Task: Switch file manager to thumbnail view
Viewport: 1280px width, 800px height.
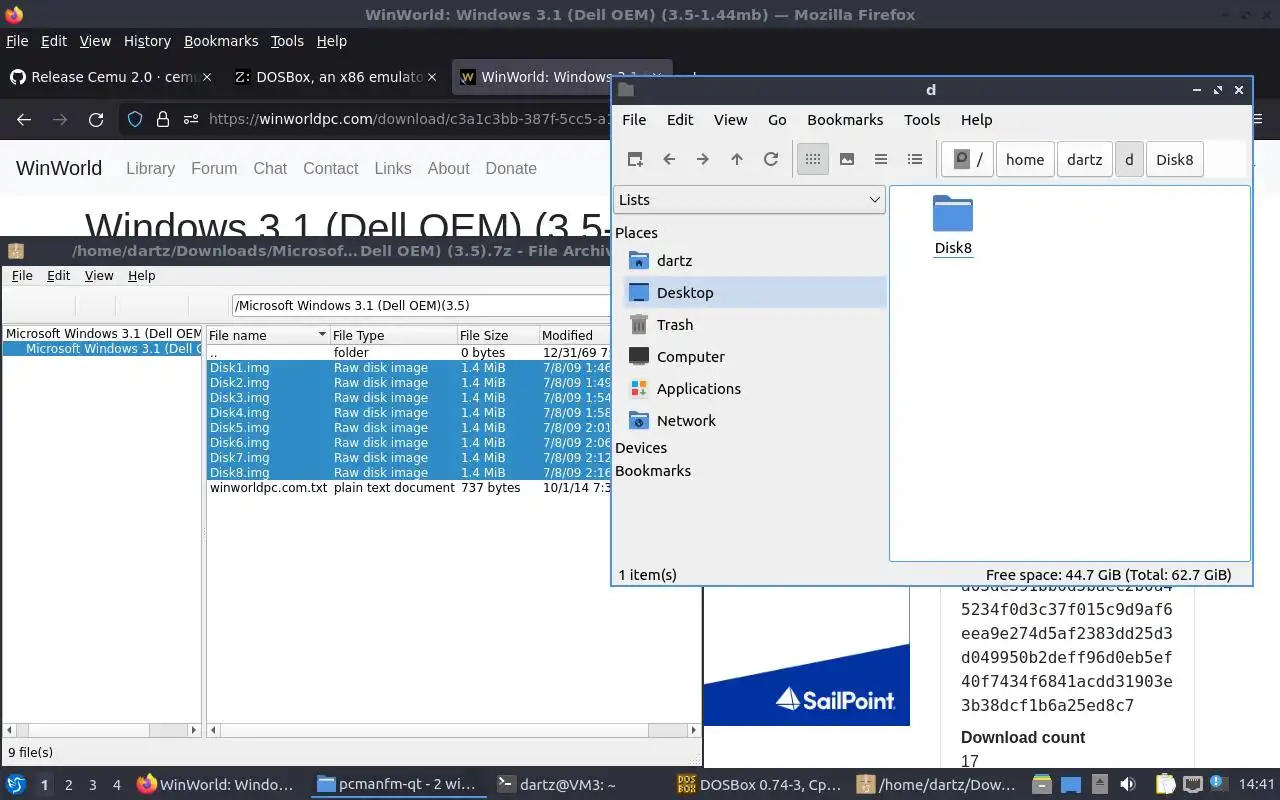Action: [847, 159]
